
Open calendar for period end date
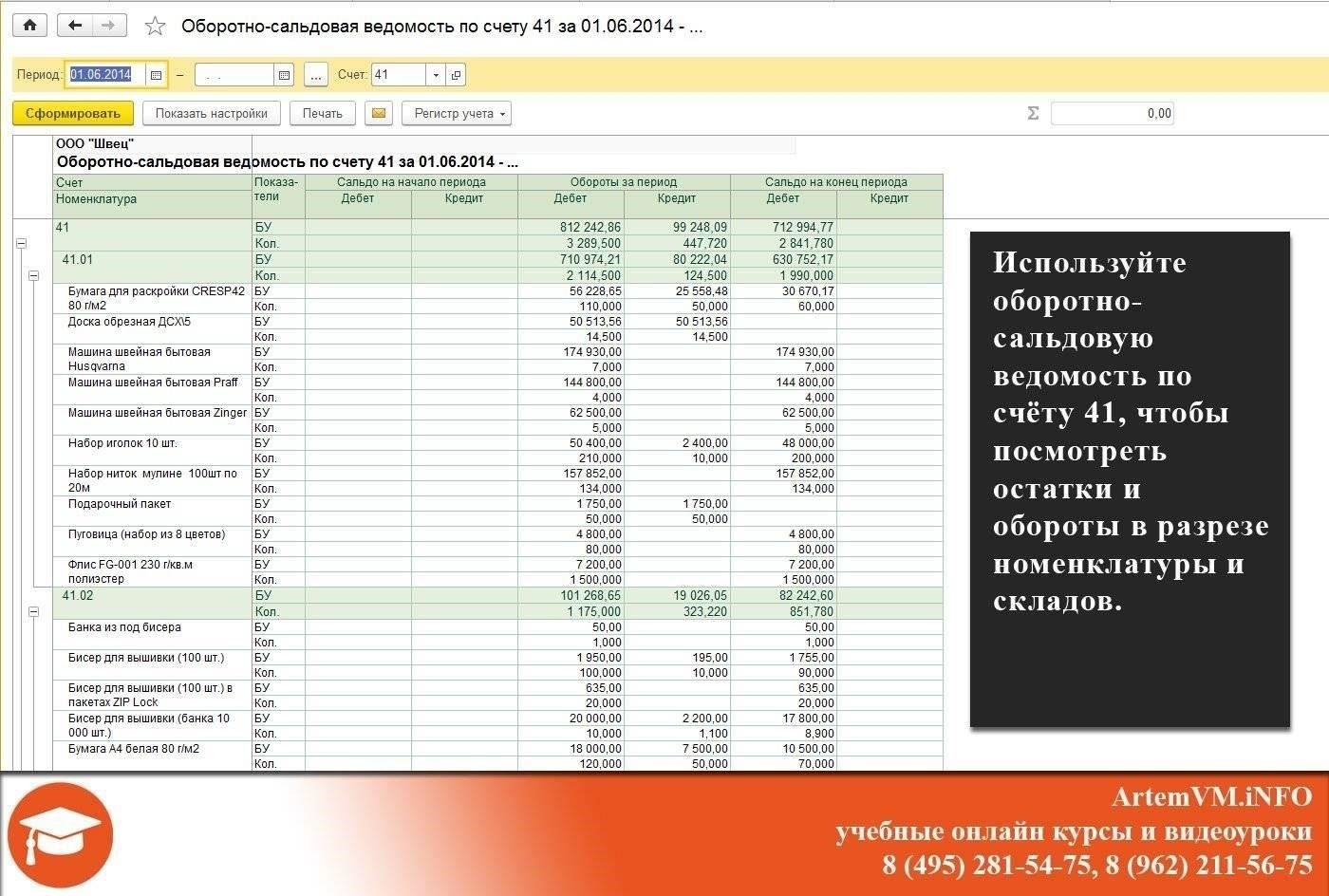284,75
